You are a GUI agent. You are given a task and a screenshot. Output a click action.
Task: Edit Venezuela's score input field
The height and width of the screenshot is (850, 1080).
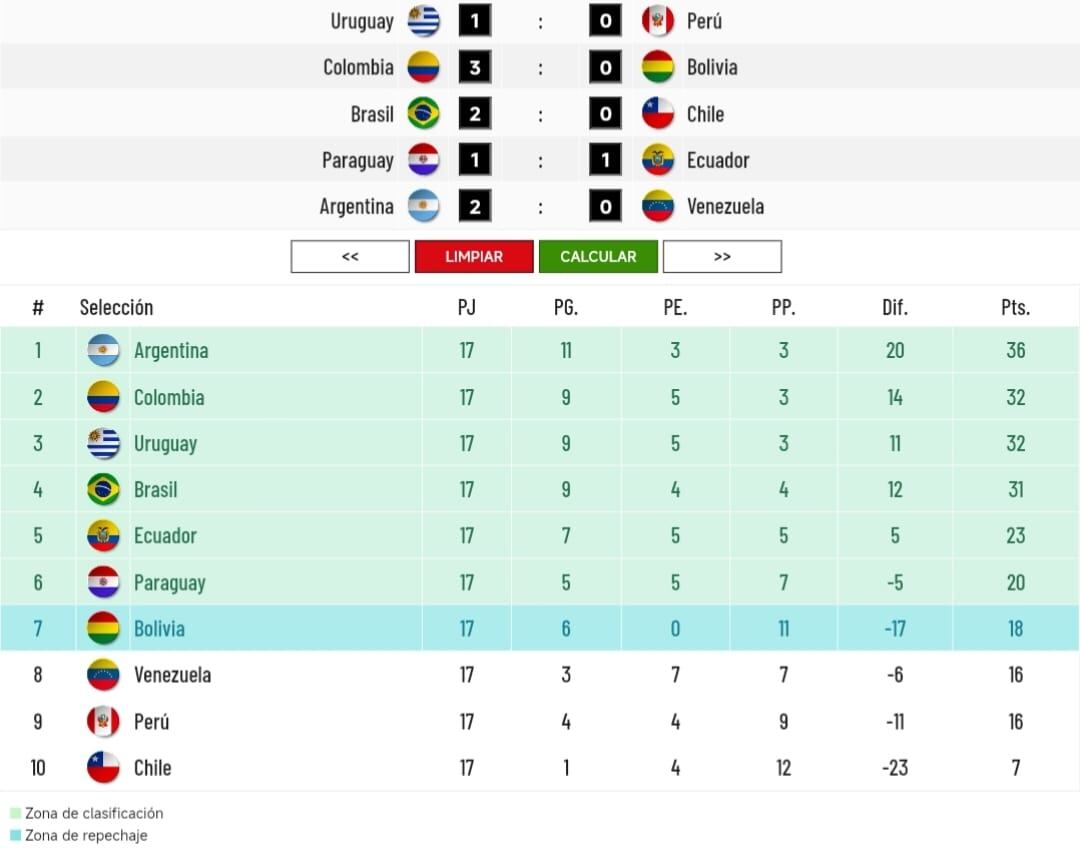[605, 206]
